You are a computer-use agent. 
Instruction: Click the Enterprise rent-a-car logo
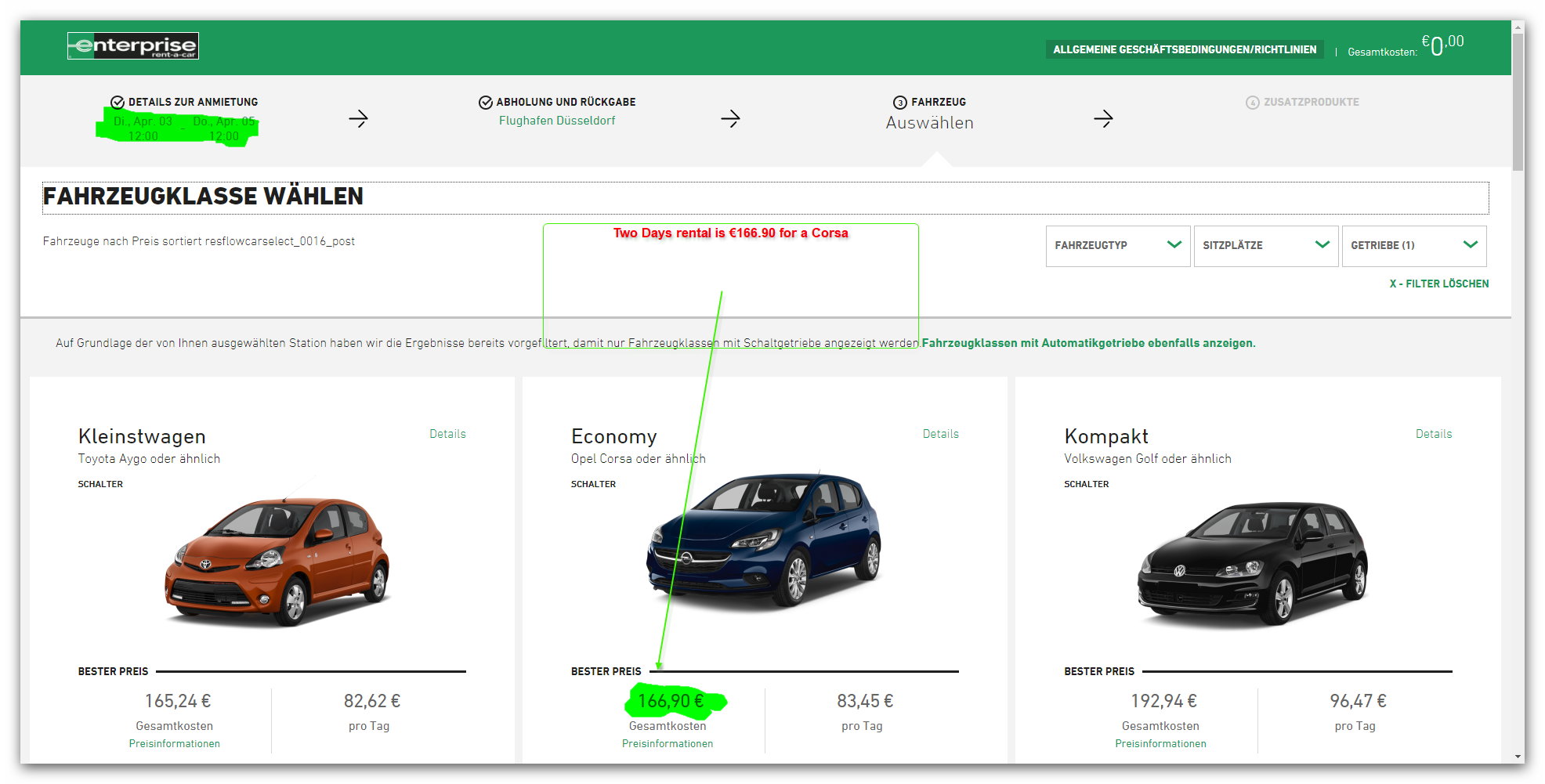tap(133, 46)
